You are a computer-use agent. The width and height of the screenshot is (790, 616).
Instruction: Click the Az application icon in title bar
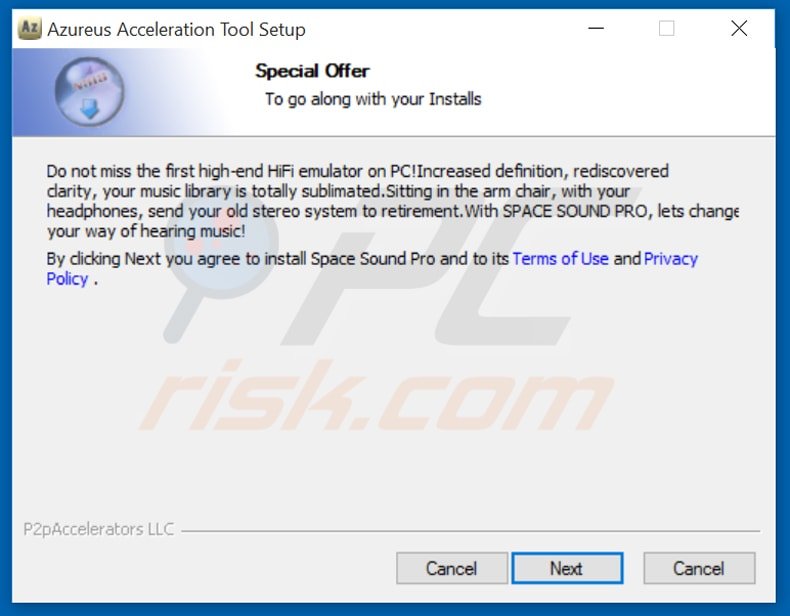click(x=29, y=28)
